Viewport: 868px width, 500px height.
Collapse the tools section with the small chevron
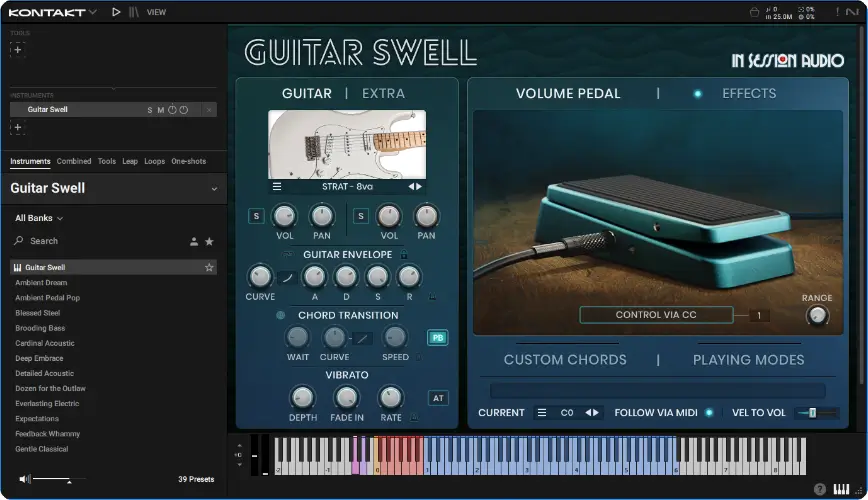(x=113, y=89)
